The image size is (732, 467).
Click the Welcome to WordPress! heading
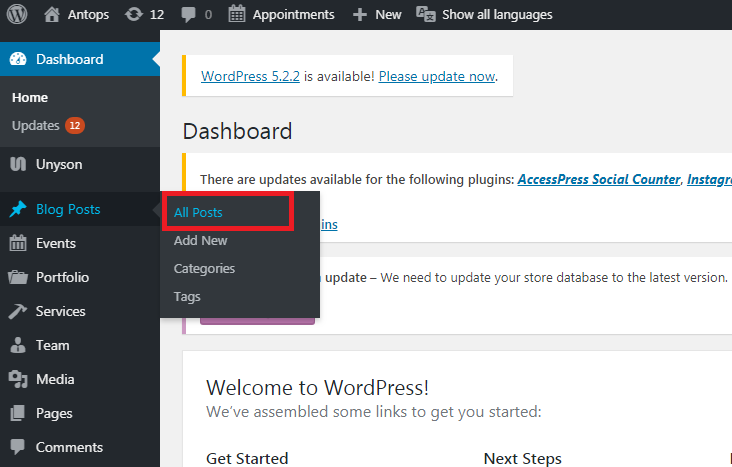point(317,388)
